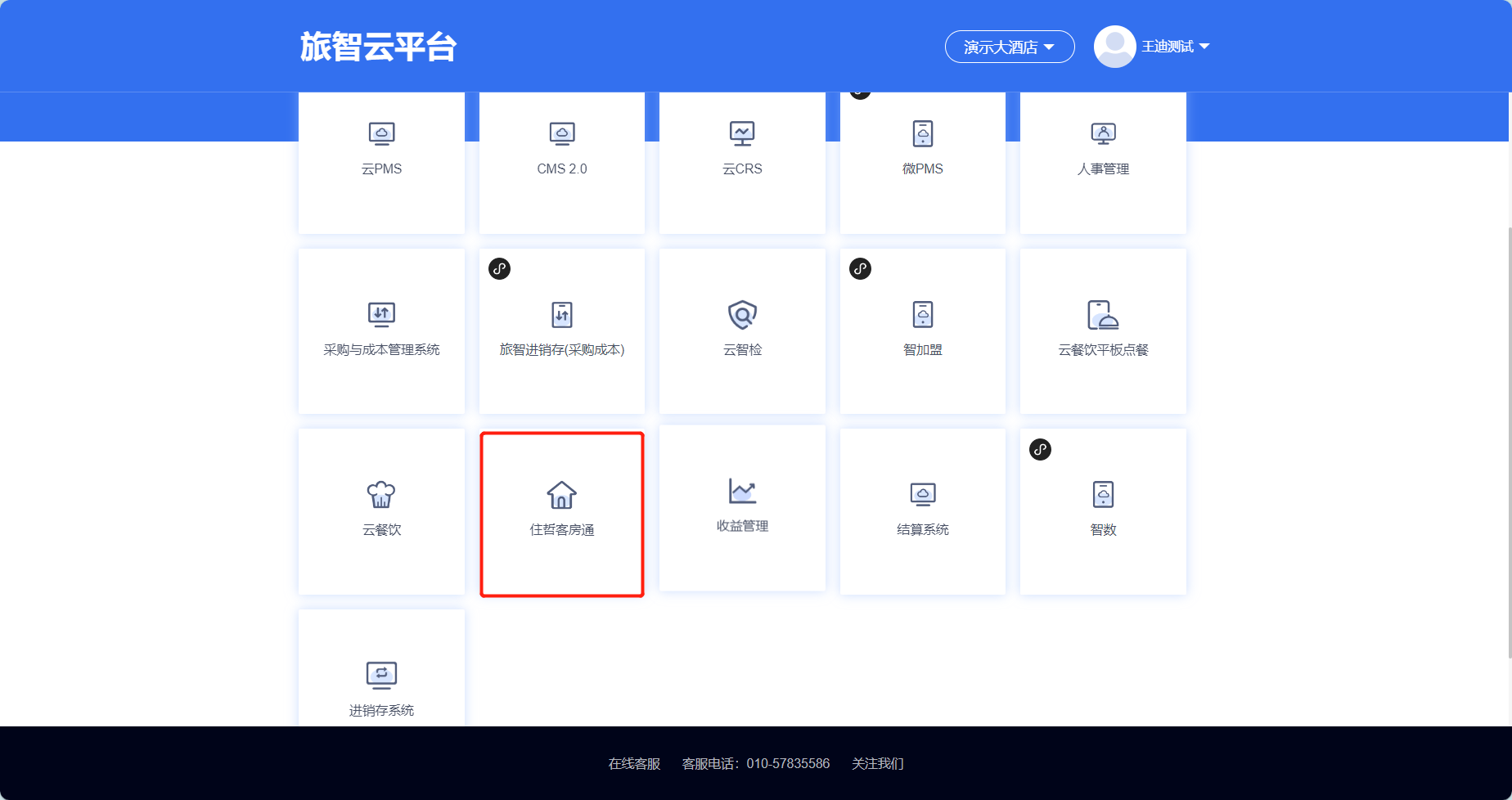Click mini-program badge on 旅智进销存 card
Viewport: 1512px width, 800px height.
point(499,268)
